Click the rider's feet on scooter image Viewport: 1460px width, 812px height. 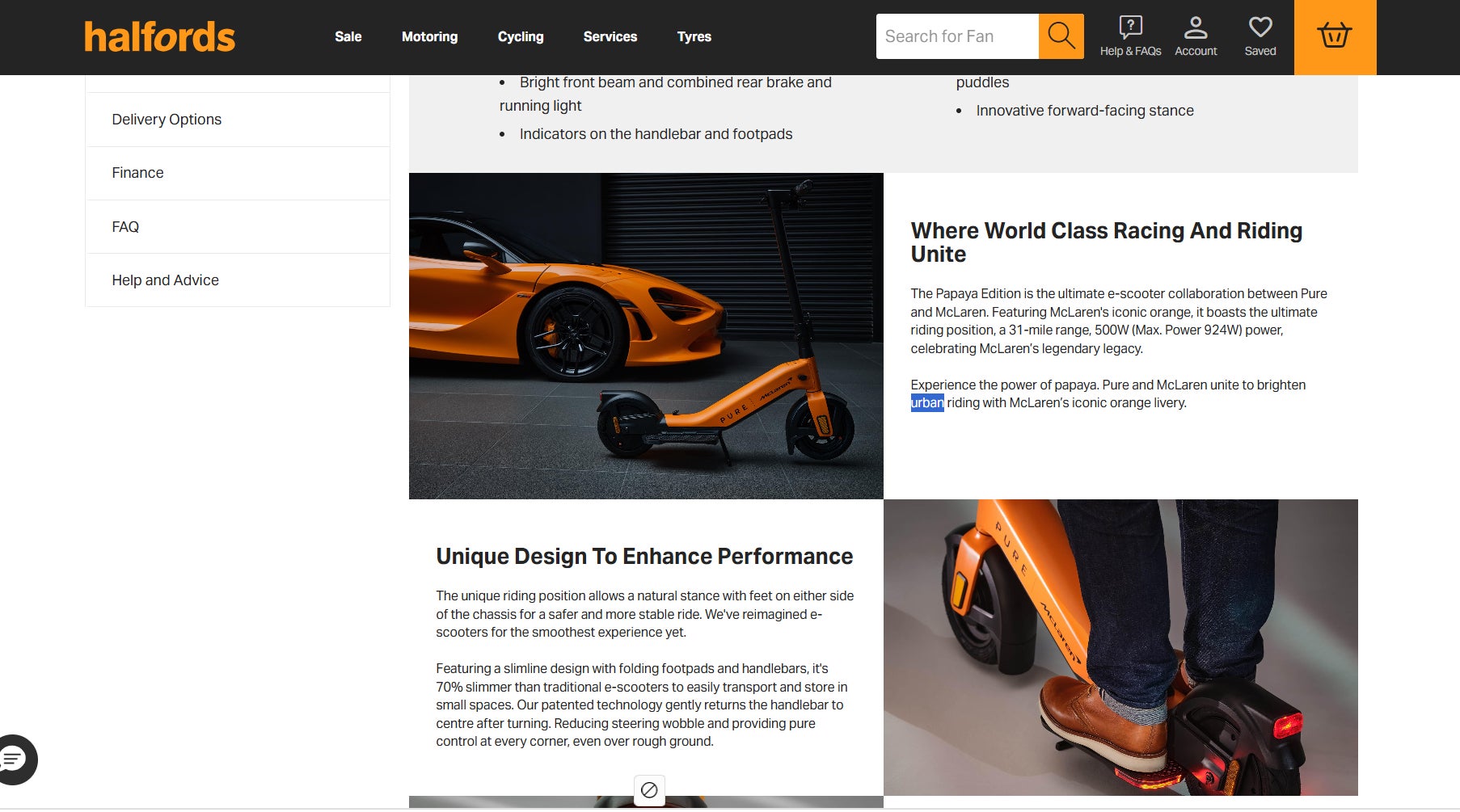[x=1120, y=647]
